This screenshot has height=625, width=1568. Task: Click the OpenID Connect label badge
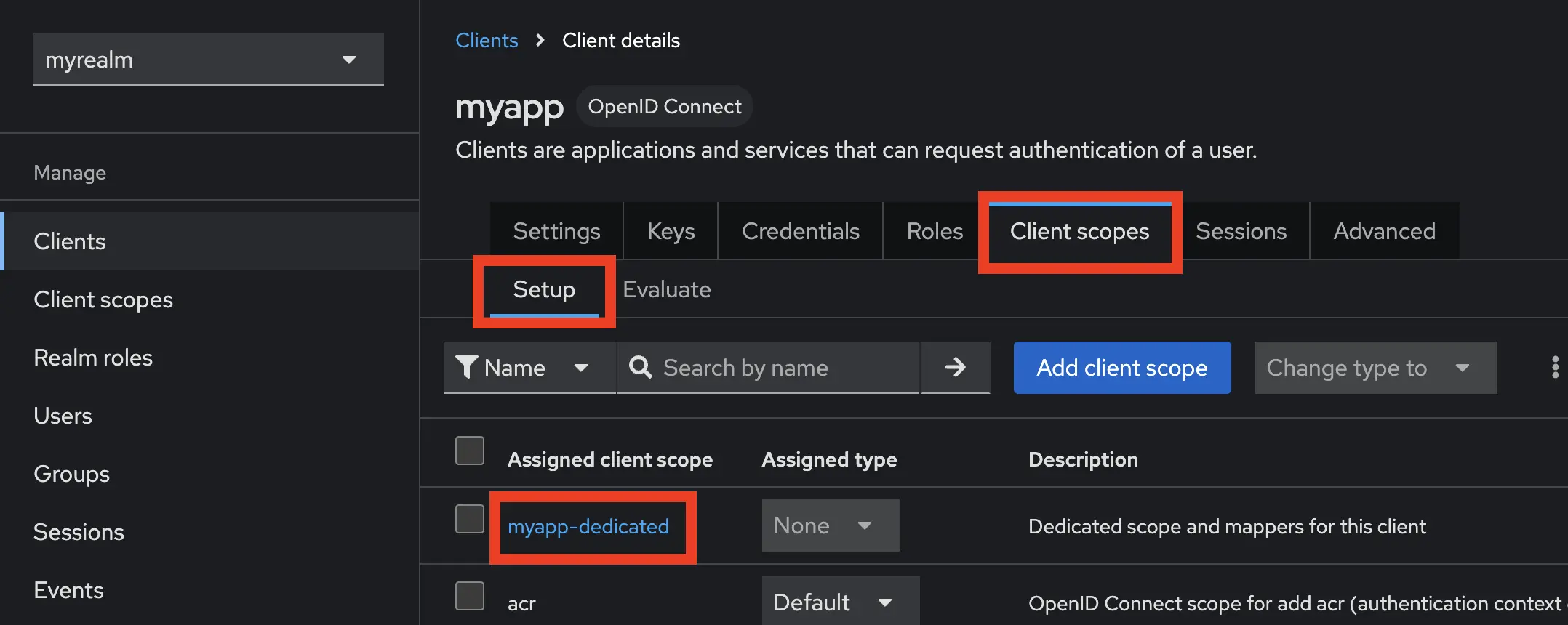(665, 106)
